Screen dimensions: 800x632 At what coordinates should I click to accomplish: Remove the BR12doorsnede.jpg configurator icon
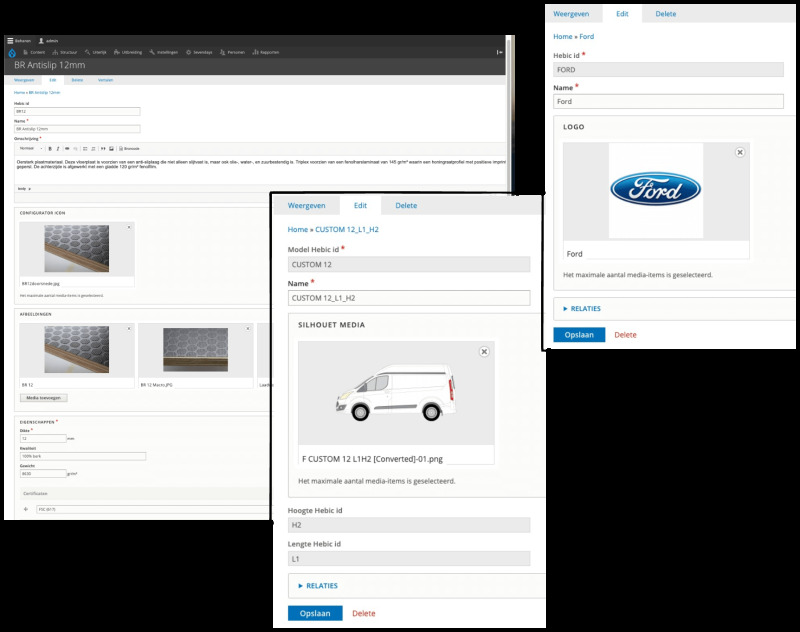click(x=129, y=228)
